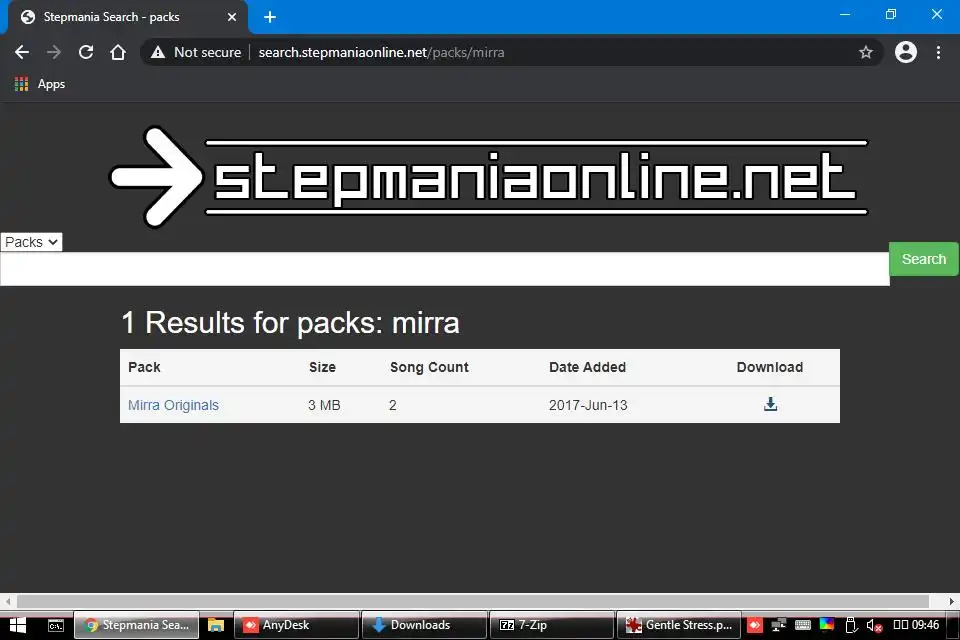
Task: Click the search text input field
Action: tap(444, 269)
